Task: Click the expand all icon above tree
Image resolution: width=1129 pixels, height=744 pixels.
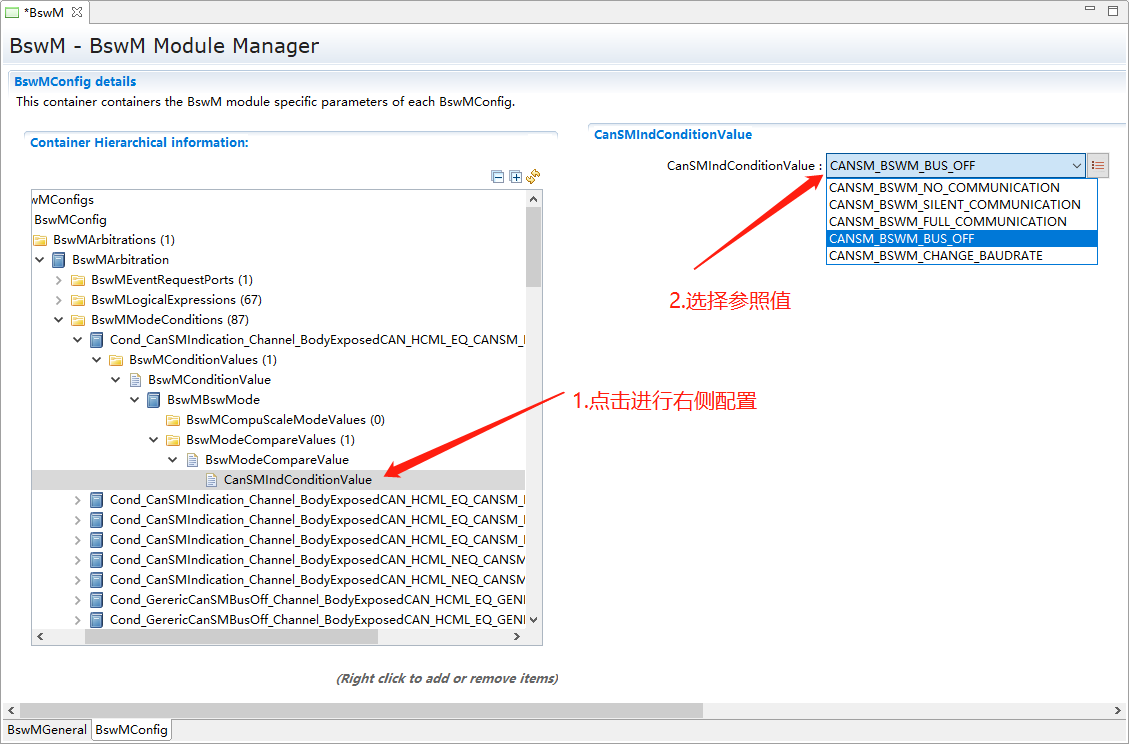Action: click(516, 177)
